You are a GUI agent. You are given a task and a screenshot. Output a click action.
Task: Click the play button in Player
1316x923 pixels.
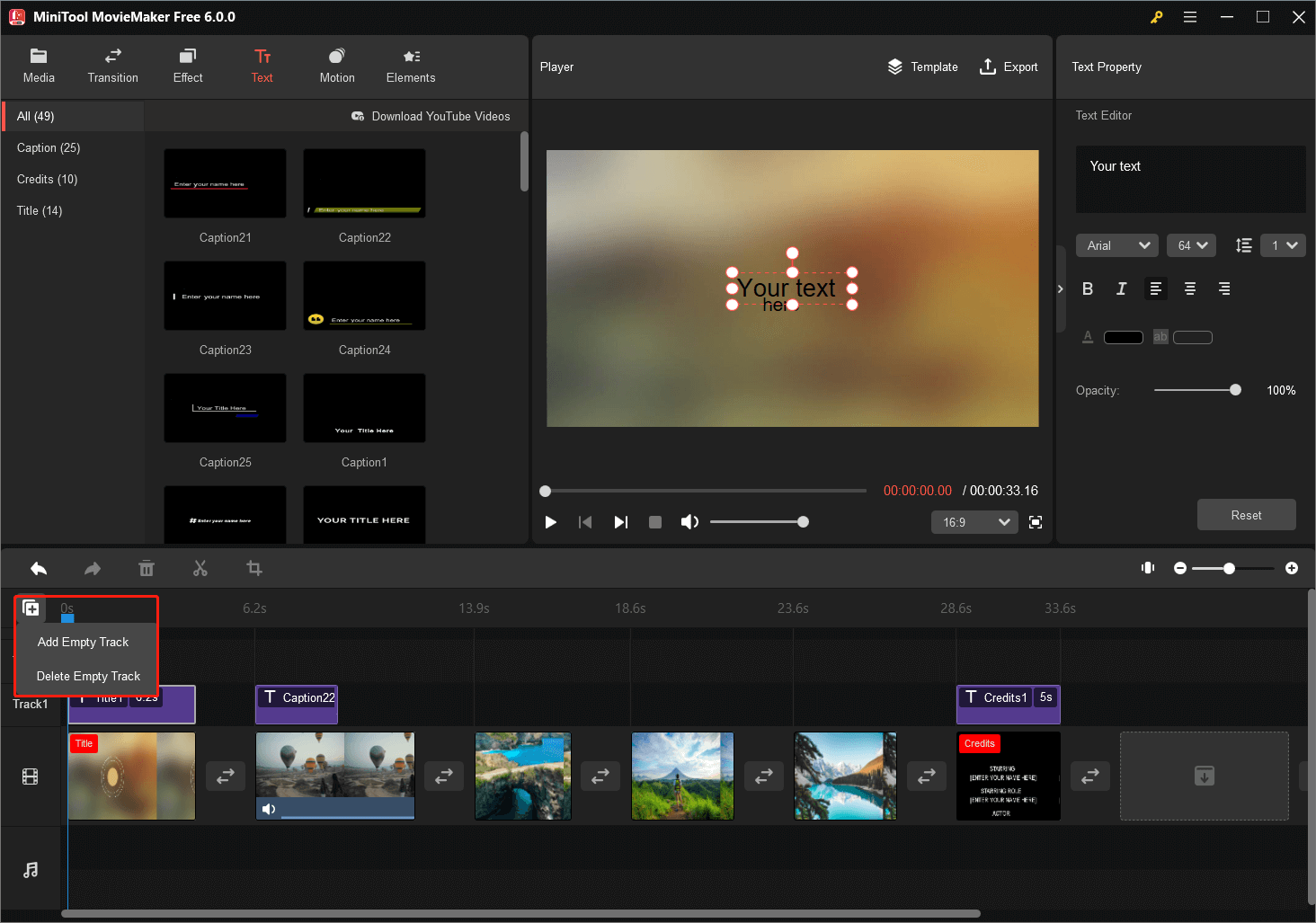[551, 522]
